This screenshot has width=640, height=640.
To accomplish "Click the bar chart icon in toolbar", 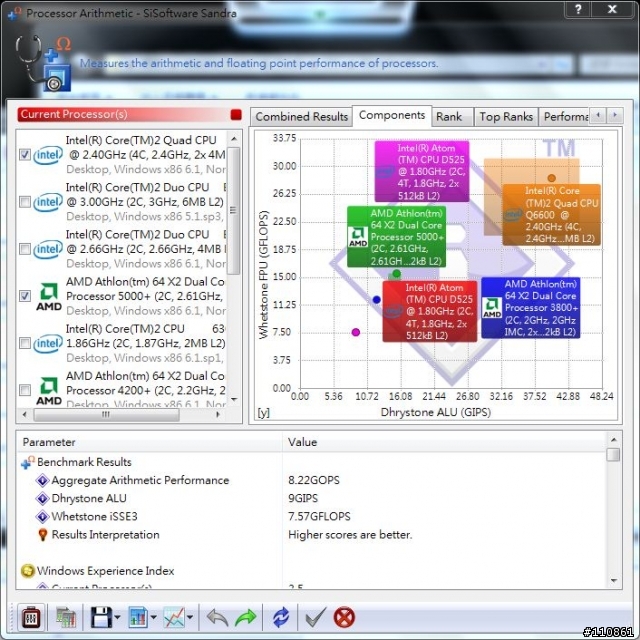I will click(x=138, y=617).
